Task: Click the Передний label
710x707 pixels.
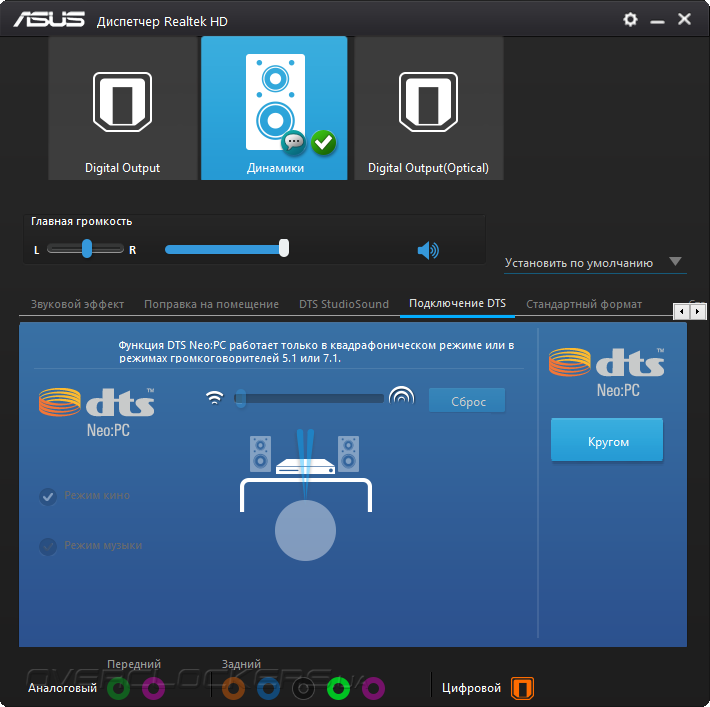Action: (134, 664)
